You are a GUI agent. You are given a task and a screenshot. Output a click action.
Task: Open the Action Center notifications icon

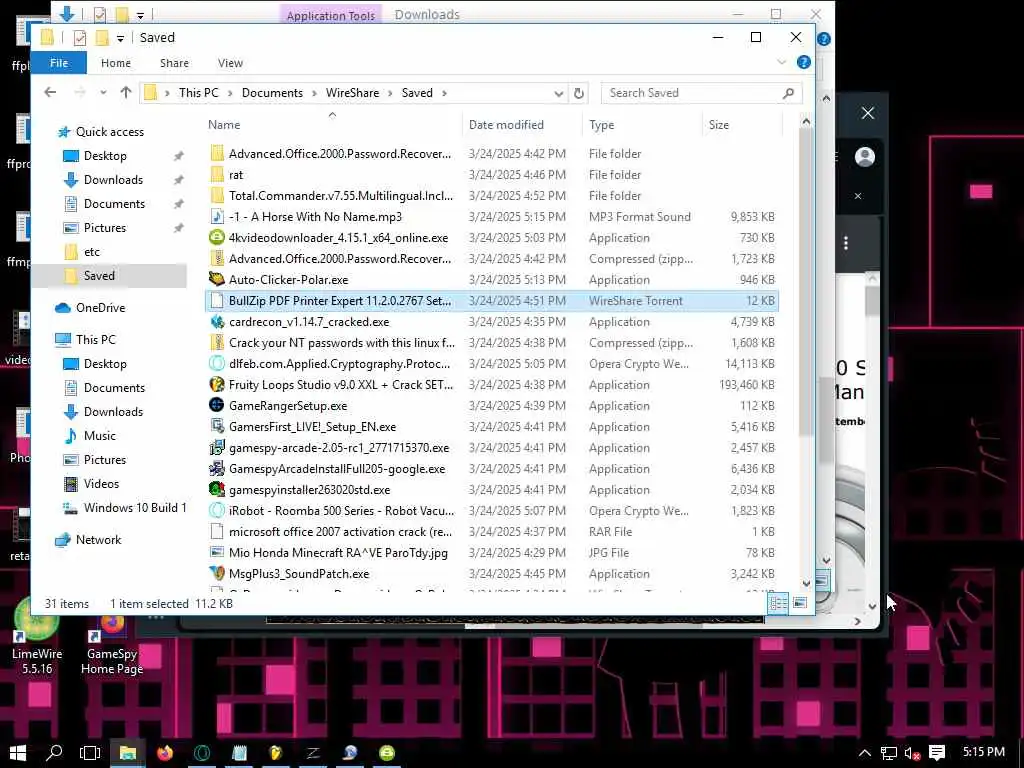[937, 753]
